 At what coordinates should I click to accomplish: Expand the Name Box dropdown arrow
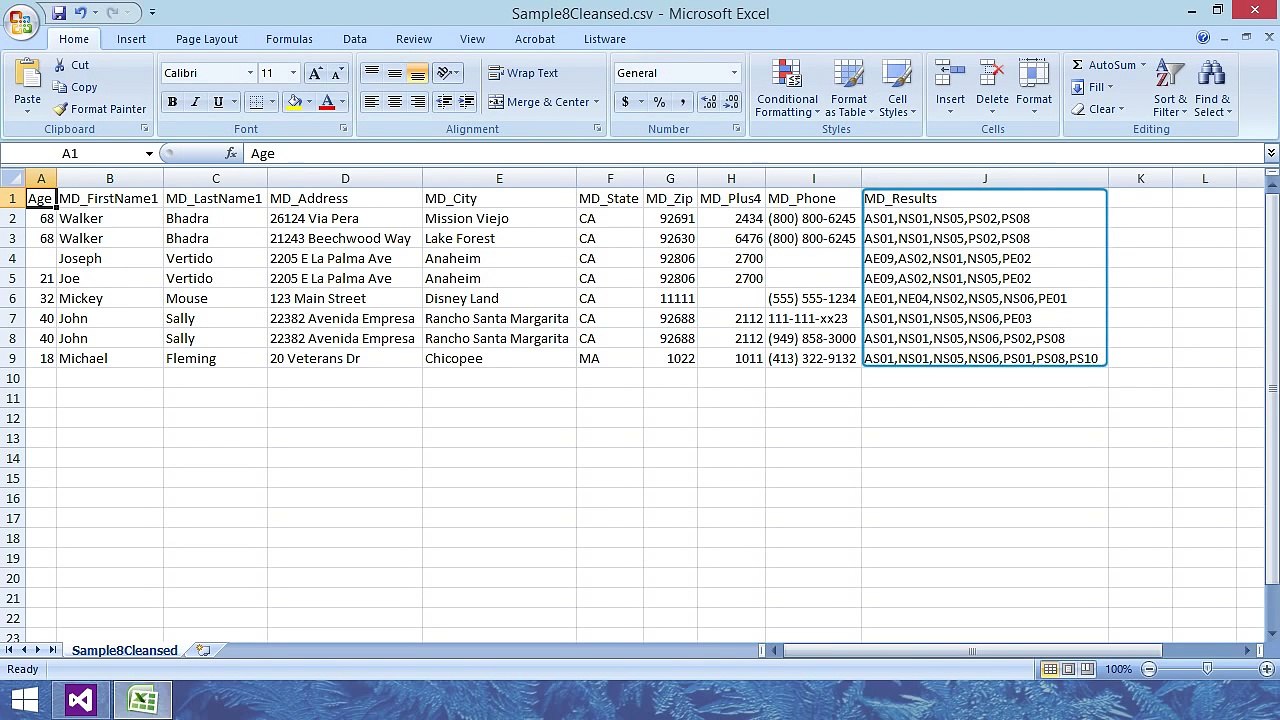click(149, 153)
